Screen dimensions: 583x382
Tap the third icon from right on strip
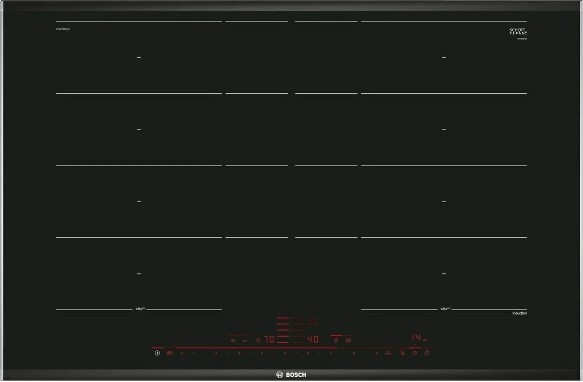pyautogui.click(x=402, y=353)
